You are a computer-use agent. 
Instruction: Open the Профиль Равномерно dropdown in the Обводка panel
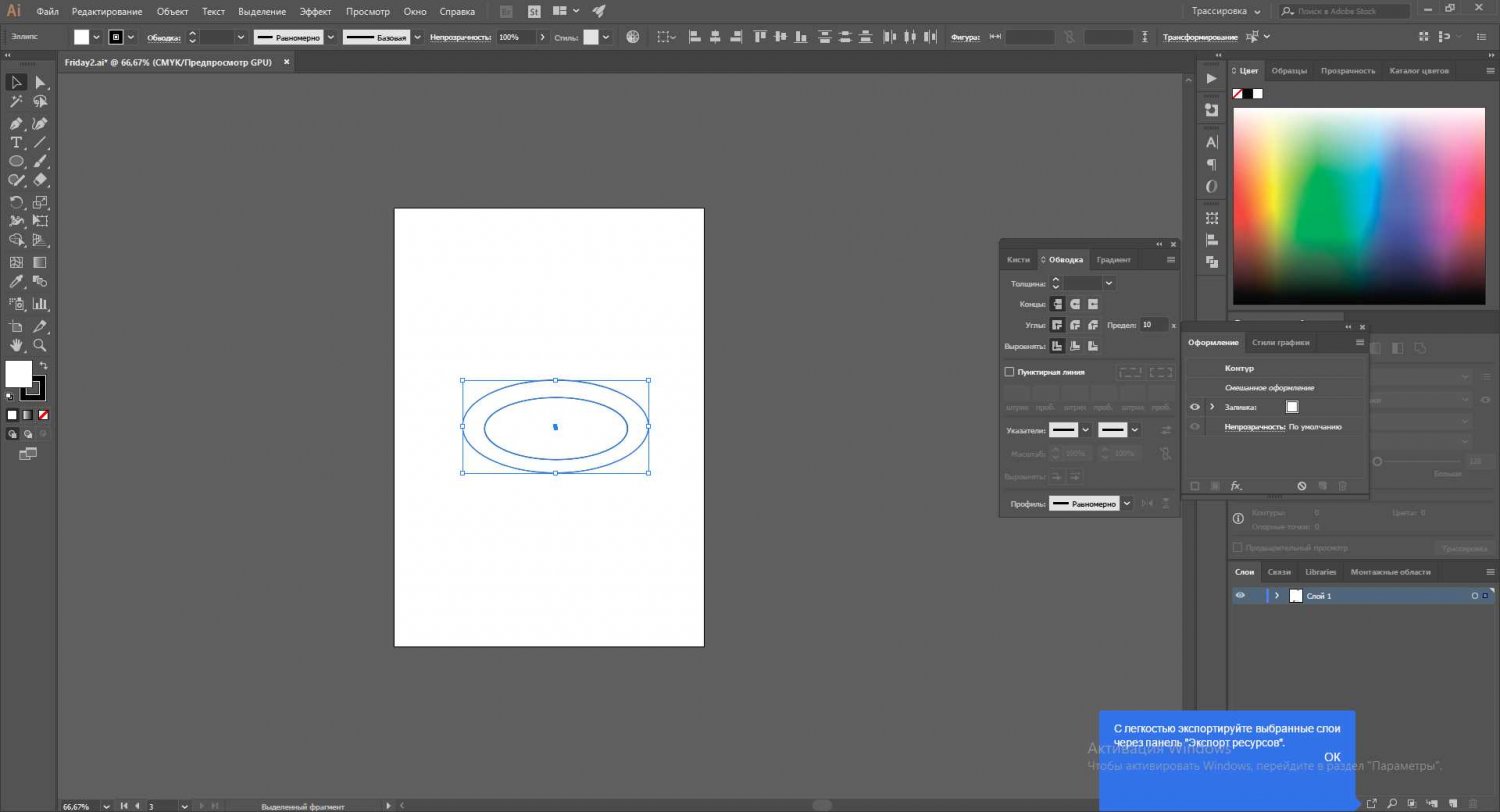[1127, 504]
